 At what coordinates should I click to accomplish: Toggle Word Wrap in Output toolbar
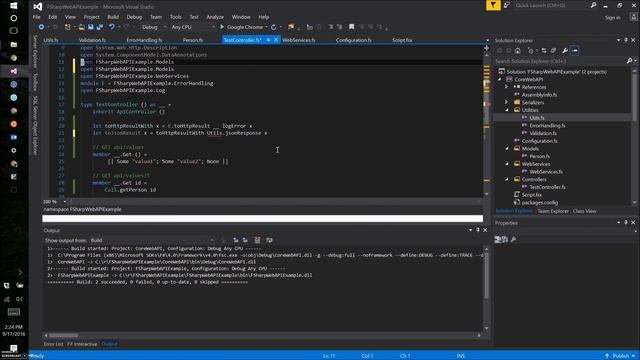click(x=269, y=240)
